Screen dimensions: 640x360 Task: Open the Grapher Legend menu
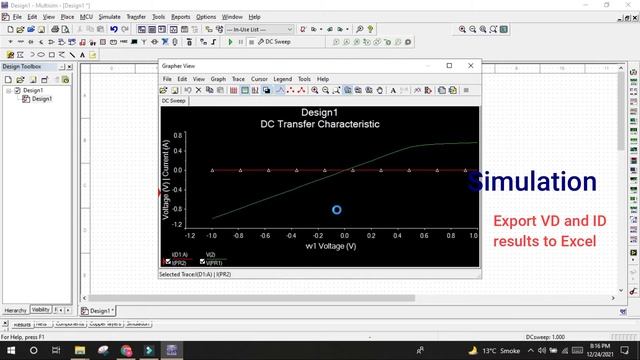pyautogui.click(x=282, y=79)
